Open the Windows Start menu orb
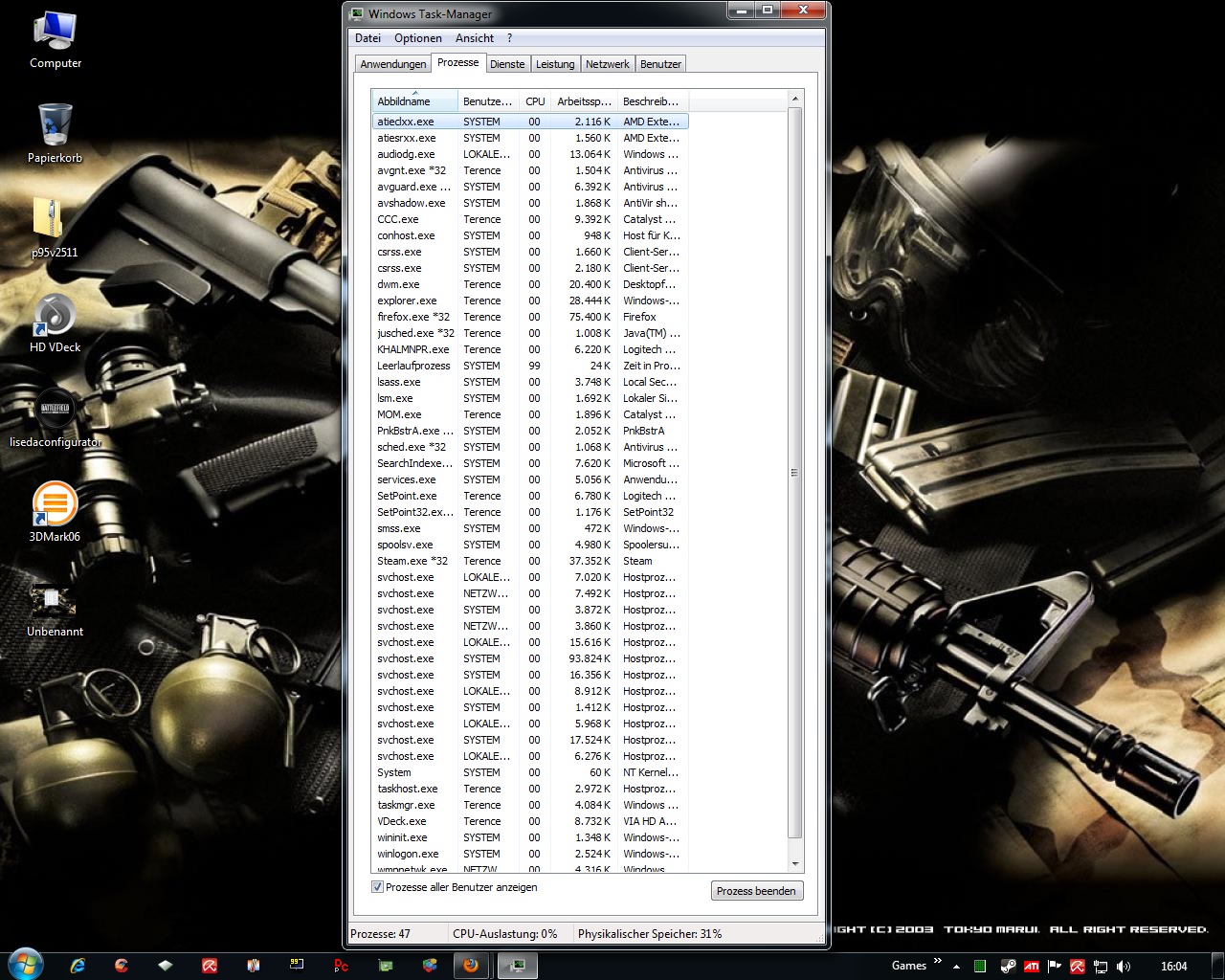Image resolution: width=1225 pixels, height=980 pixels. (24, 964)
